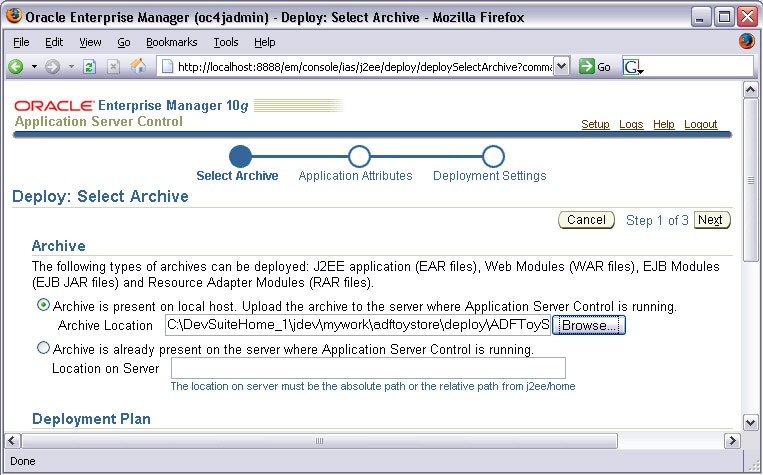Click the Stop loading icon
This screenshot has width=763, height=475.
[113, 66]
